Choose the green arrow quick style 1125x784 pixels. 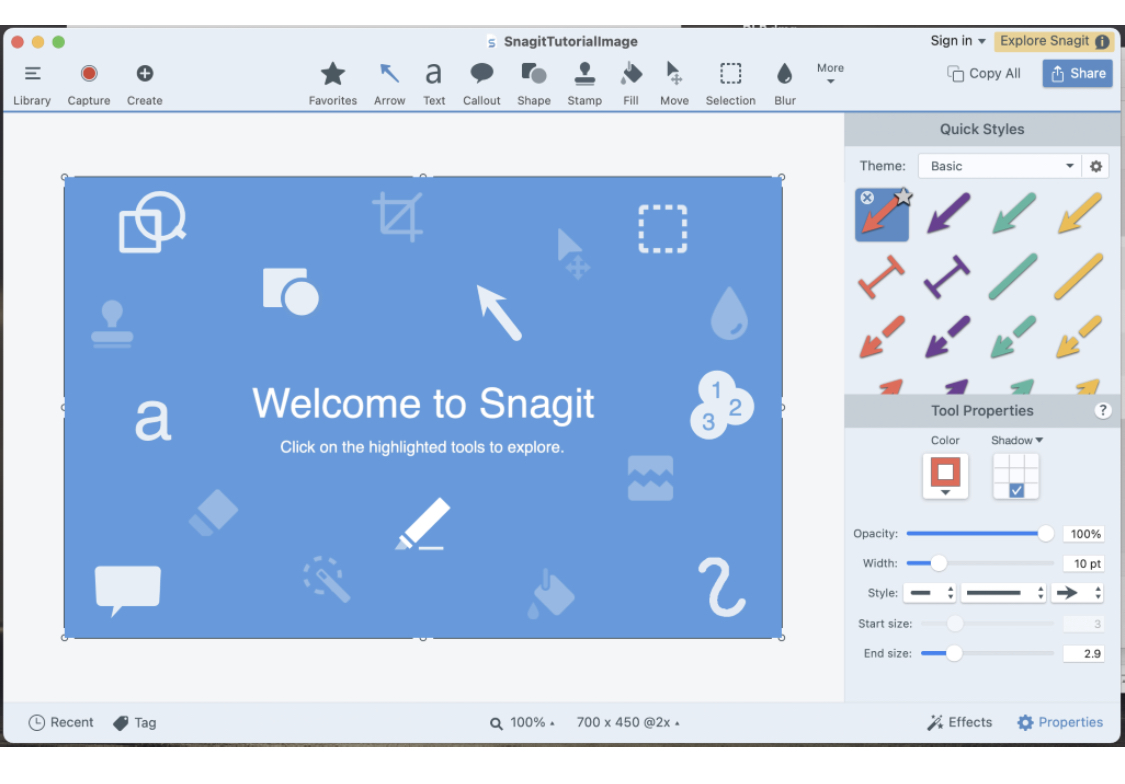pos(1014,213)
